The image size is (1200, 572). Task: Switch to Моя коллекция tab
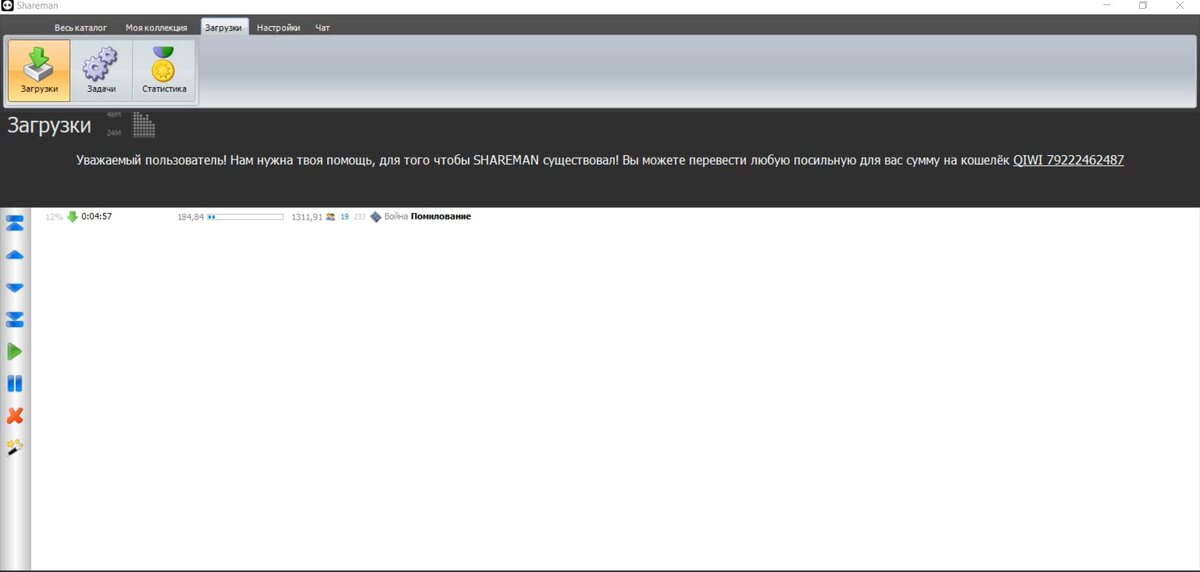(156, 28)
